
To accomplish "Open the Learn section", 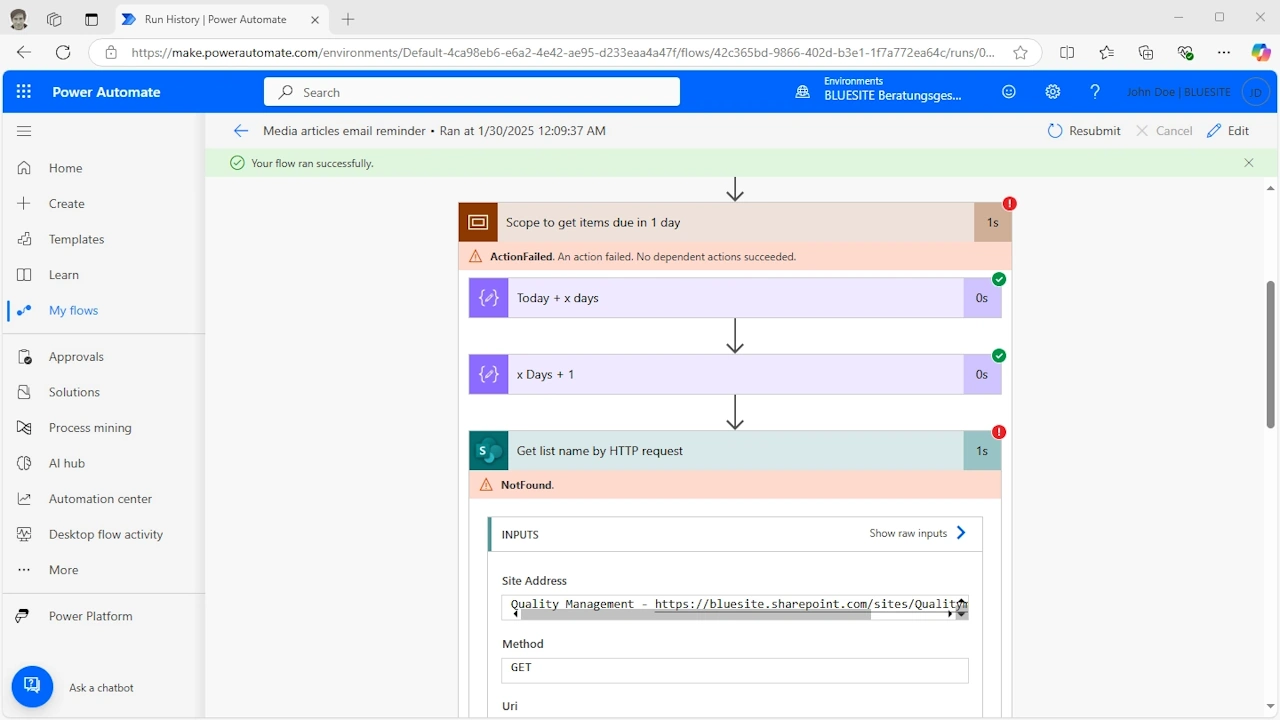I will [x=63, y=274].
